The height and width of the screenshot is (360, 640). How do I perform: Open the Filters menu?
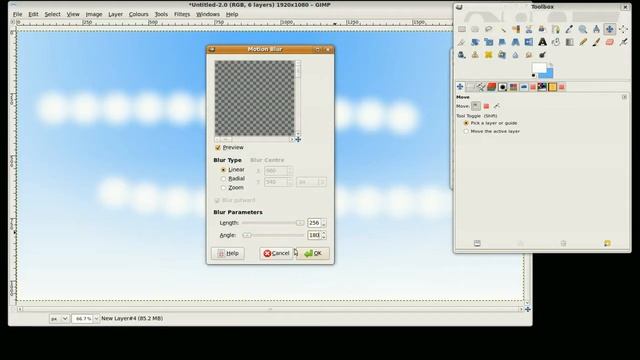click(x=182, y=14)
